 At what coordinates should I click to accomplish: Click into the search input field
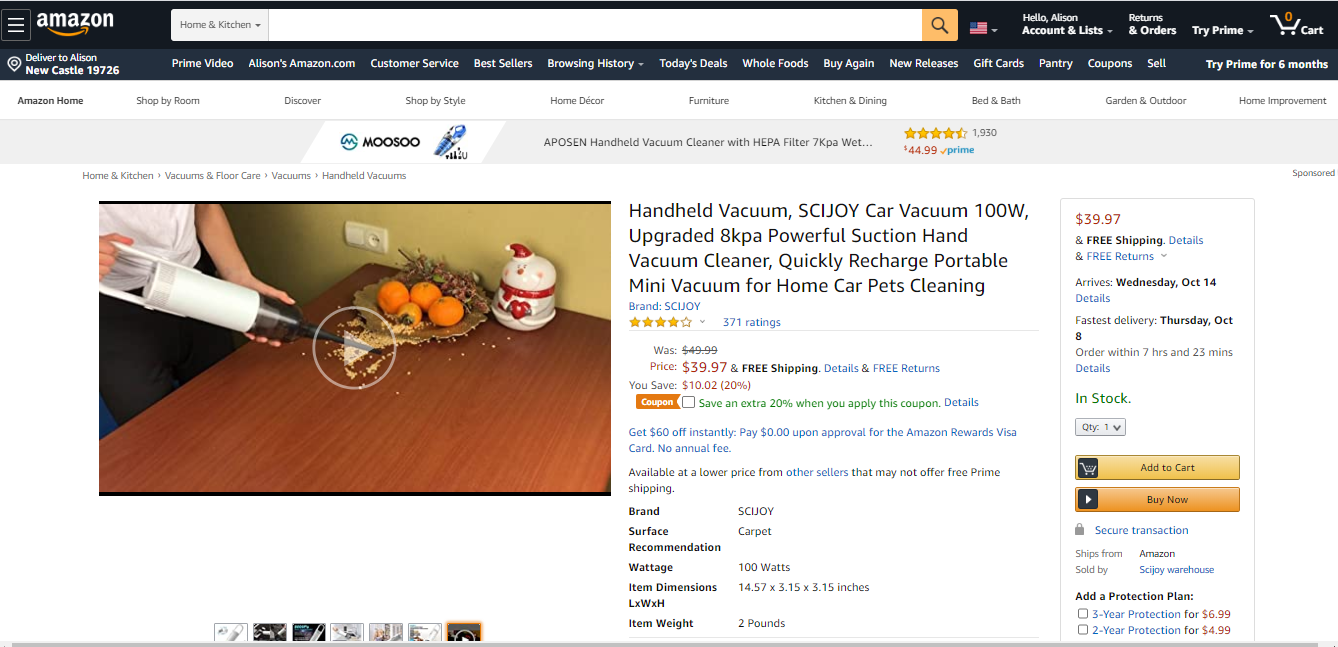tap(595, 25)
